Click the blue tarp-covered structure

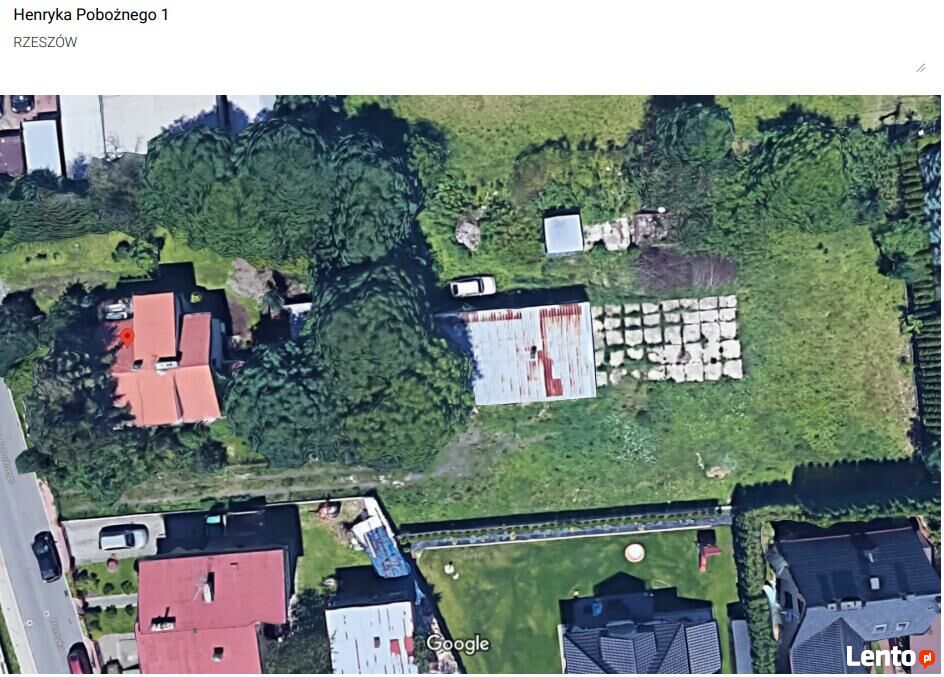point(381,546)
